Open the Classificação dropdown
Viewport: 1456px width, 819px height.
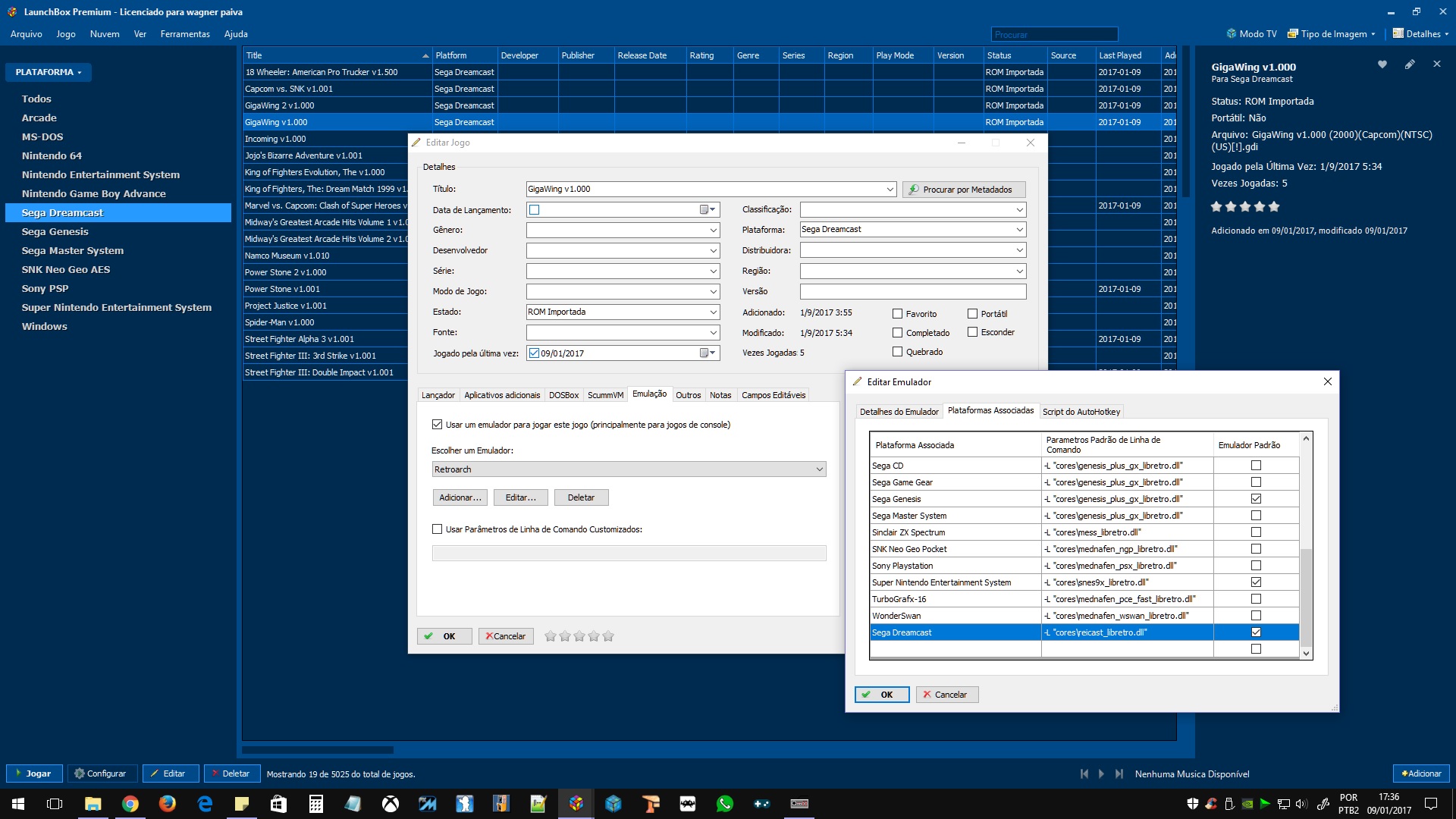pos(1019,209)
